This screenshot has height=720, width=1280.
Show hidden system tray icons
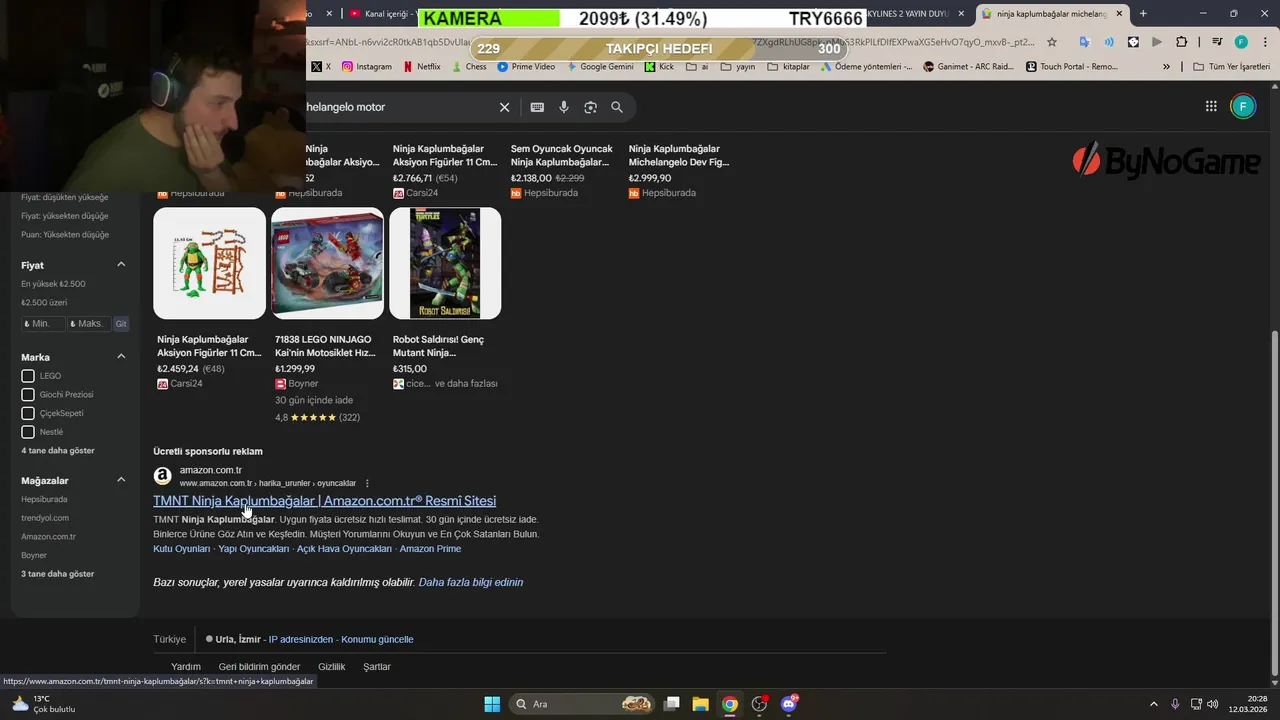pos(1153,704)
